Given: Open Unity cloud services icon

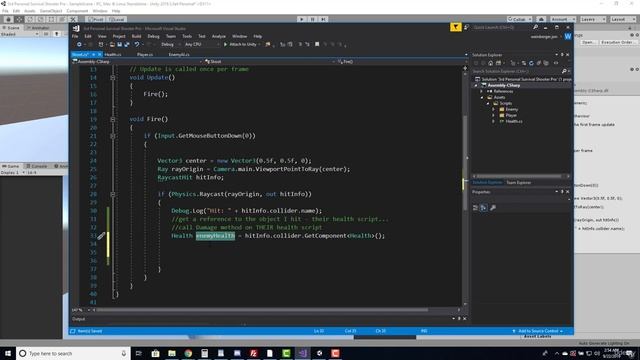Looking at the screenshot, I should pos(541,19).
